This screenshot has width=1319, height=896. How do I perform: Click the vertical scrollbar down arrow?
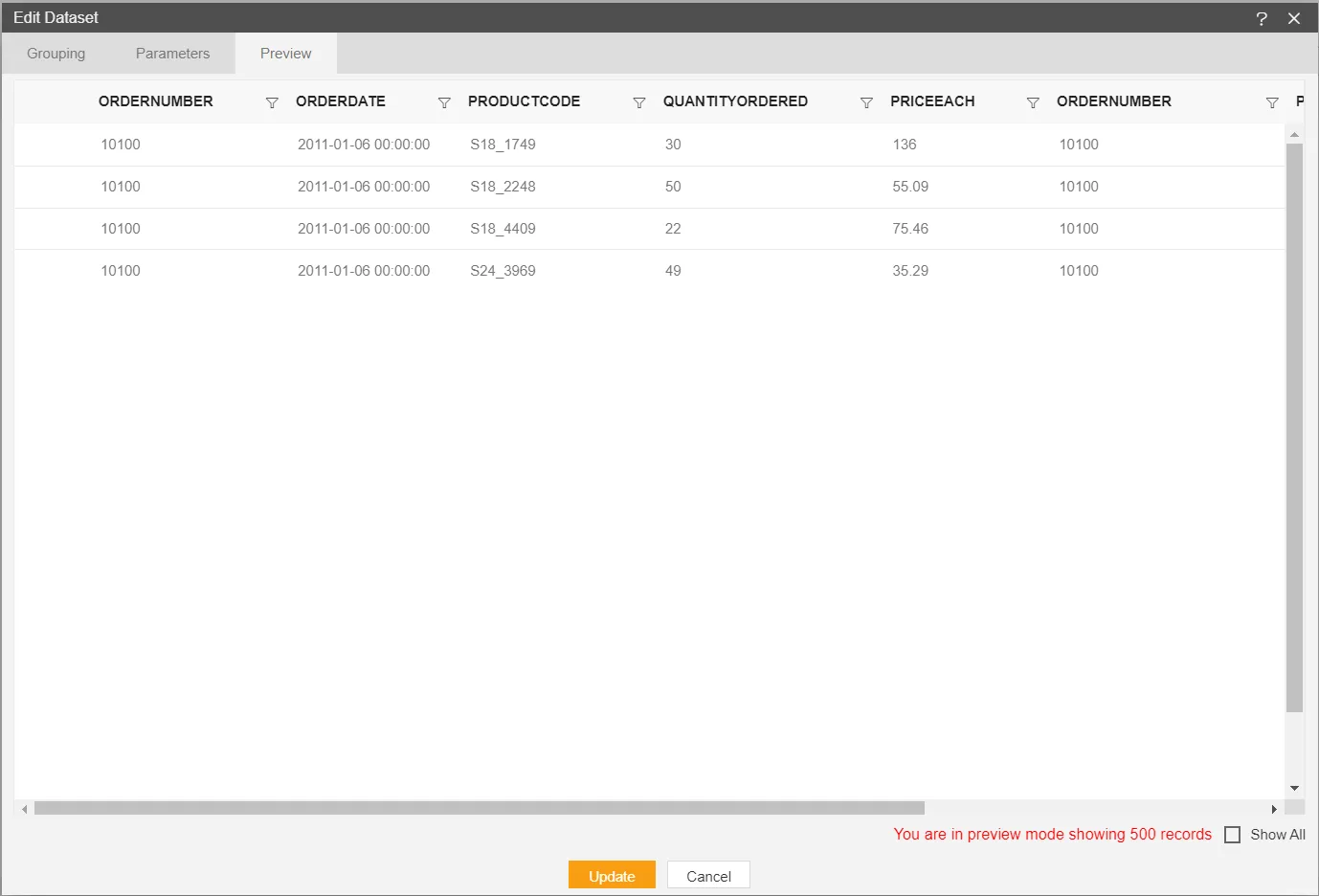pyautogui.click(x=1294, y=789)
